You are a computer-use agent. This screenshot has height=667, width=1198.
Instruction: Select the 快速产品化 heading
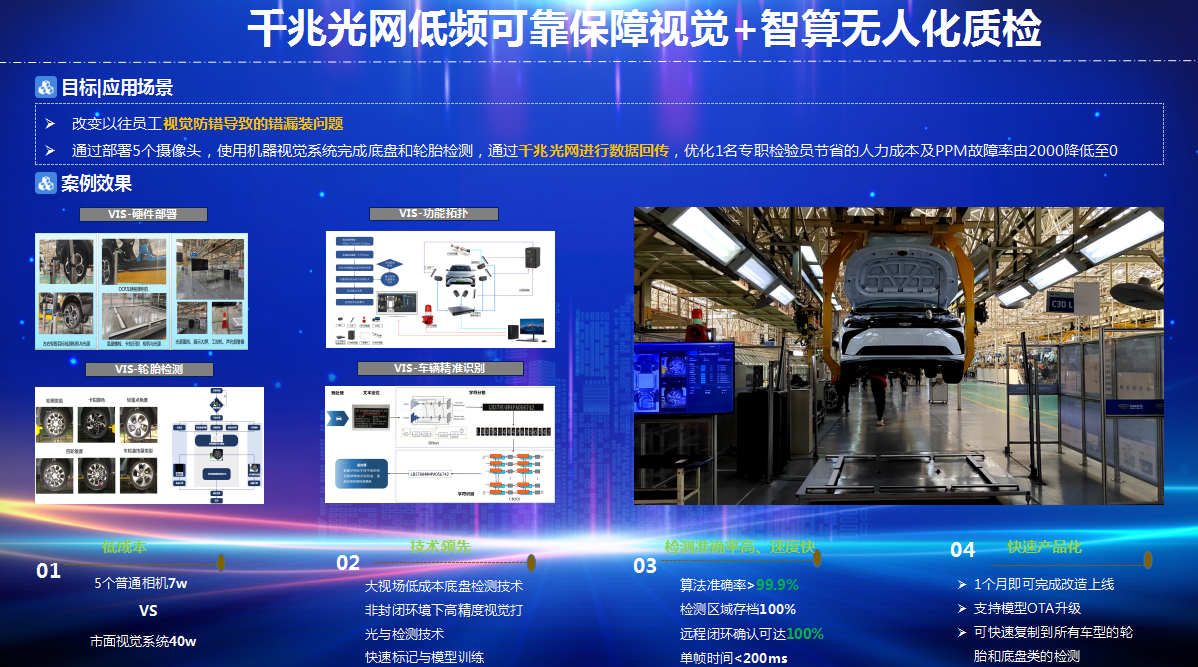1044,547
